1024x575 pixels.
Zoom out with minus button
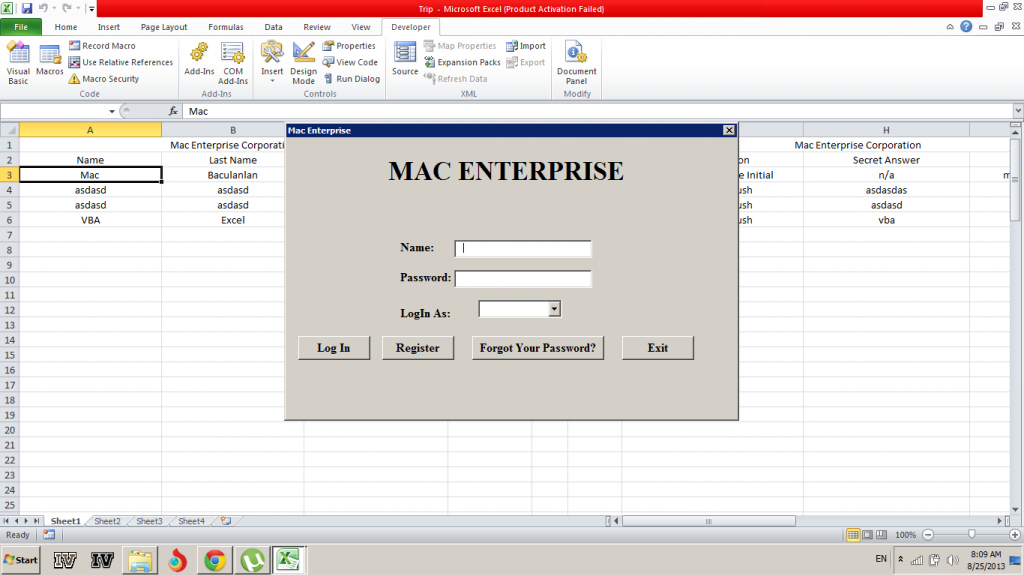click(x=928, y=534)
